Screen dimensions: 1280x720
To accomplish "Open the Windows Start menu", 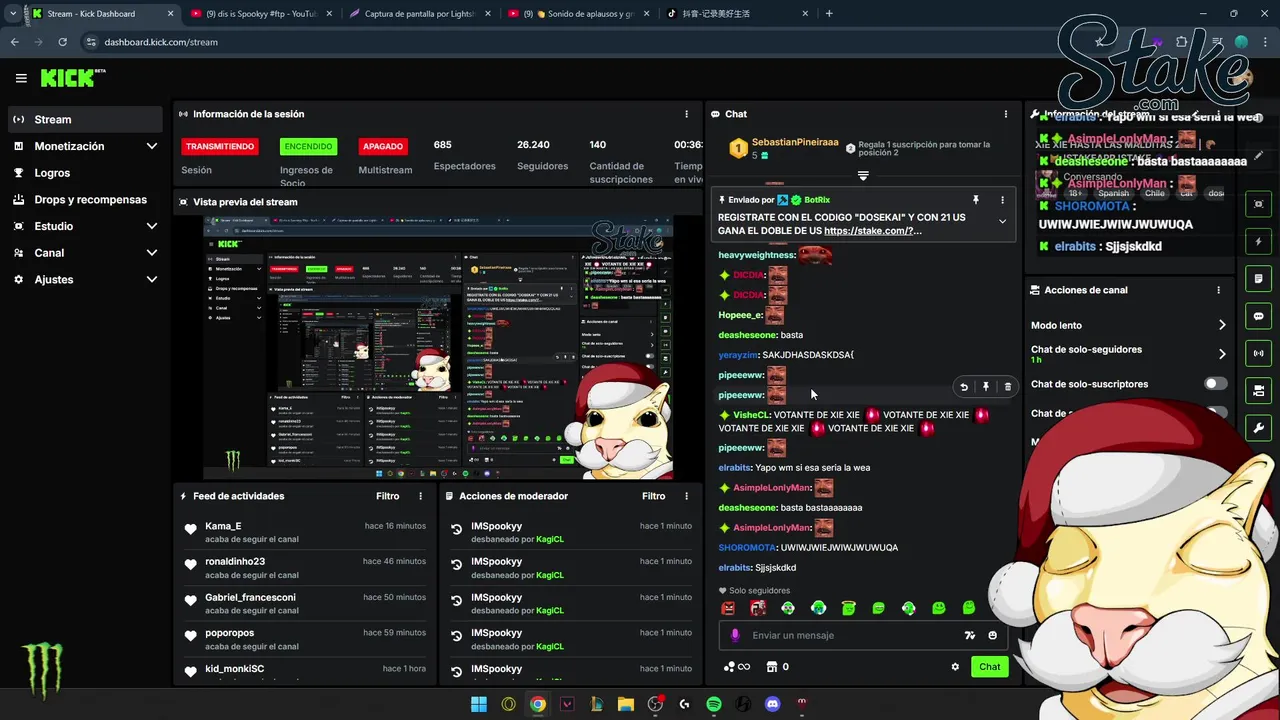I will click(479, 704).
